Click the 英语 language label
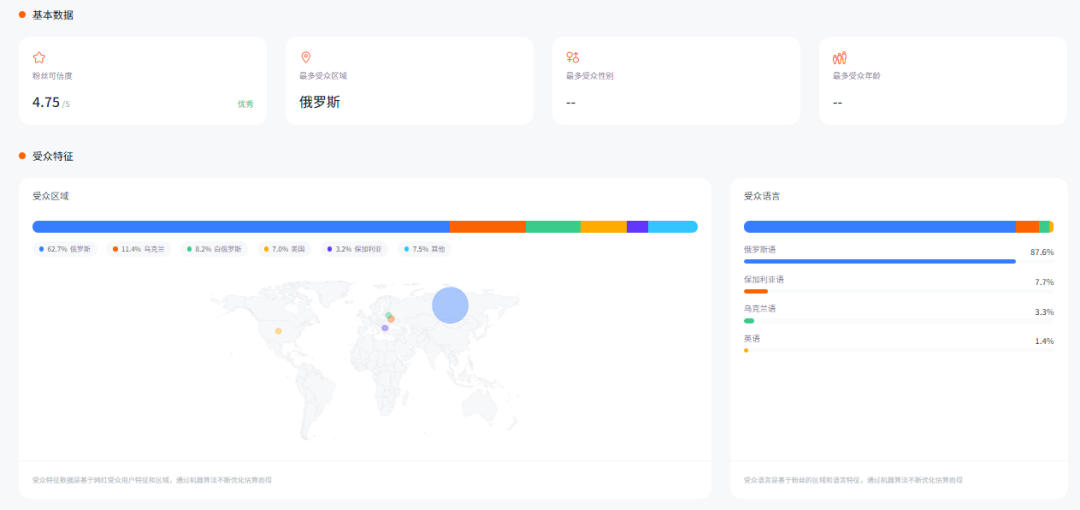 click(x=752, y=339)
